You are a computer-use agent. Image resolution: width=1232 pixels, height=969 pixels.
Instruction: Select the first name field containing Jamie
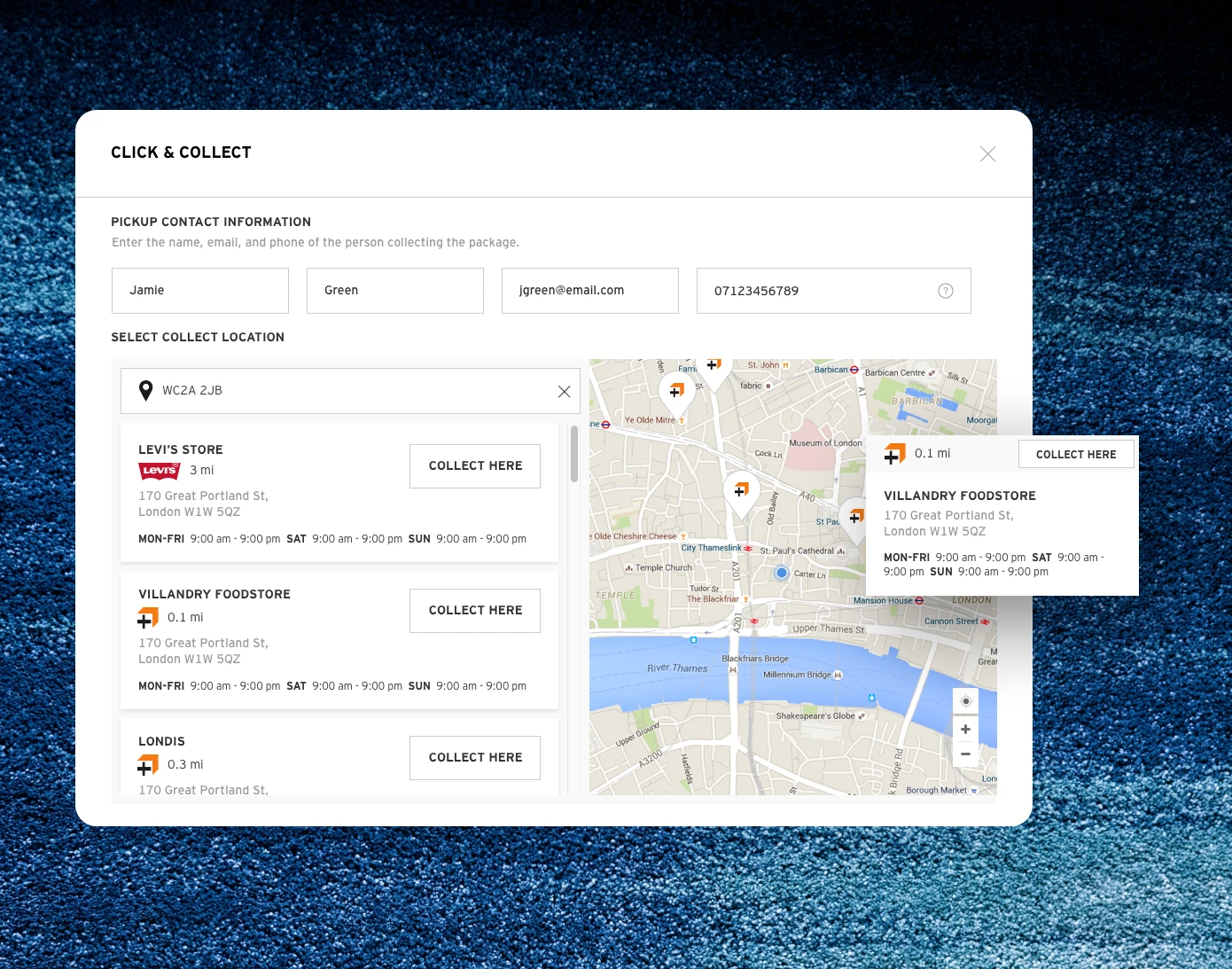[199, 290]
